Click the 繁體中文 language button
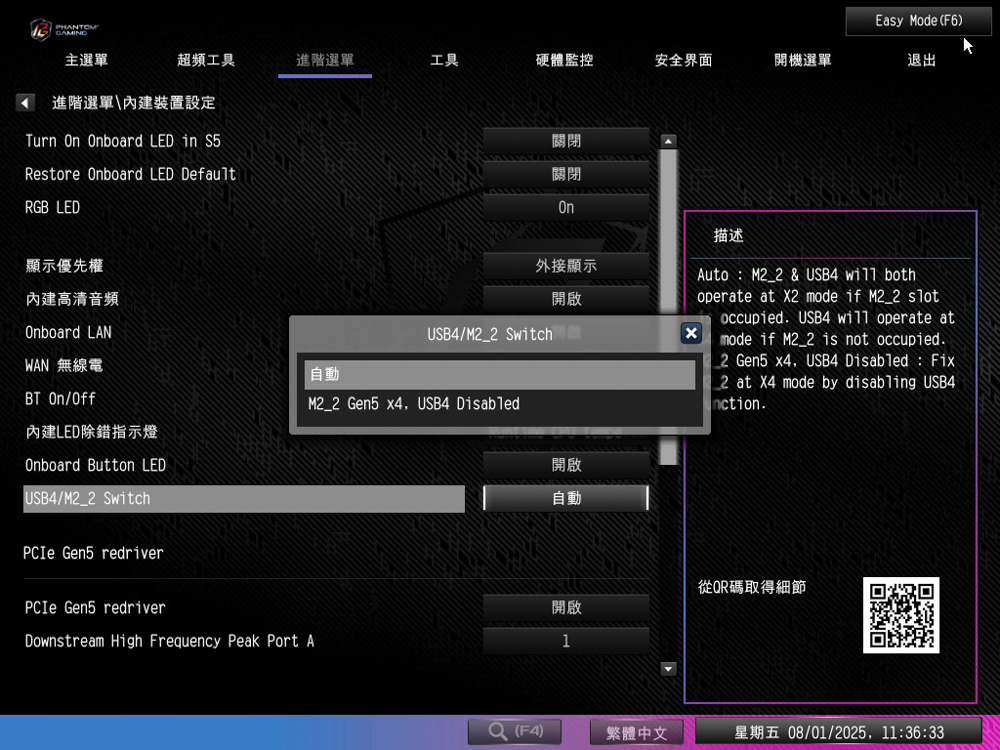 [636, 733]
